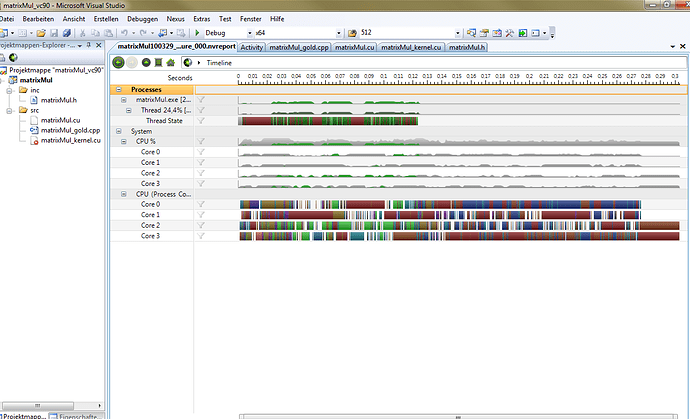This screenshot has height=419, width=690.
Task: Collapse the CPU (Process Co... group
Action: (x=124, y=194)
